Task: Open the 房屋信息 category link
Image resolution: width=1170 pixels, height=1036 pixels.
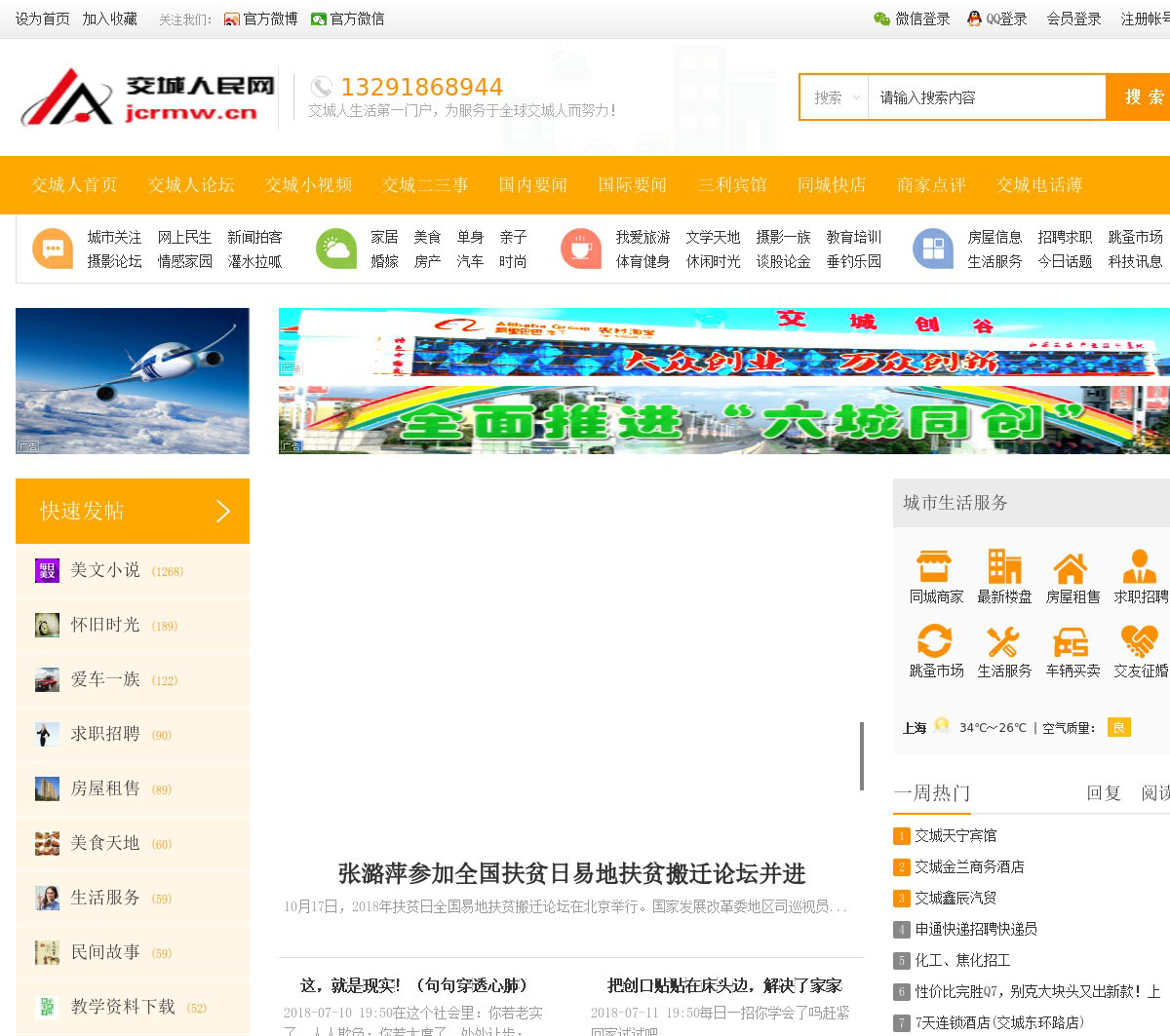Action: (x=995, y=237)
